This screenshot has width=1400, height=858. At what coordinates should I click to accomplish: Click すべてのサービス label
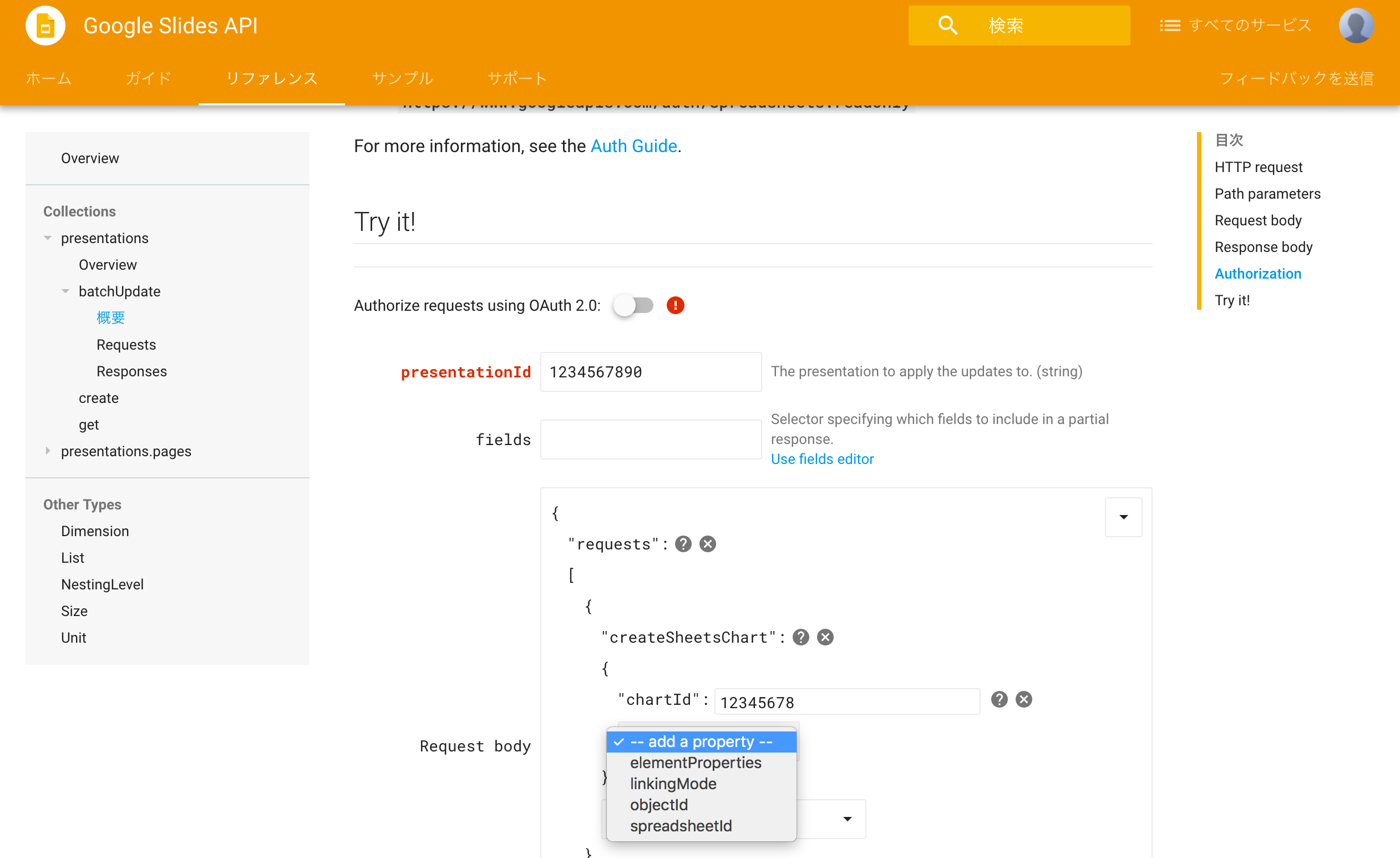coord(1250,26)
